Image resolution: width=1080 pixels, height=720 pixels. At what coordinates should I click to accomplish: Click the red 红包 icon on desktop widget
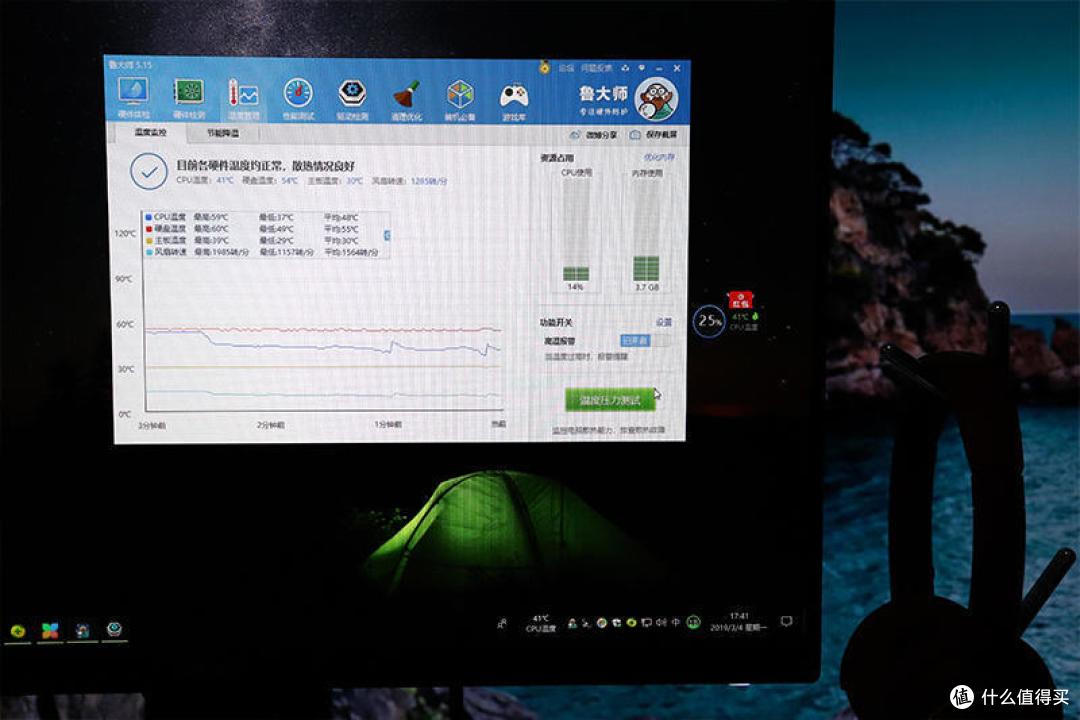click(x=740, y=300)
